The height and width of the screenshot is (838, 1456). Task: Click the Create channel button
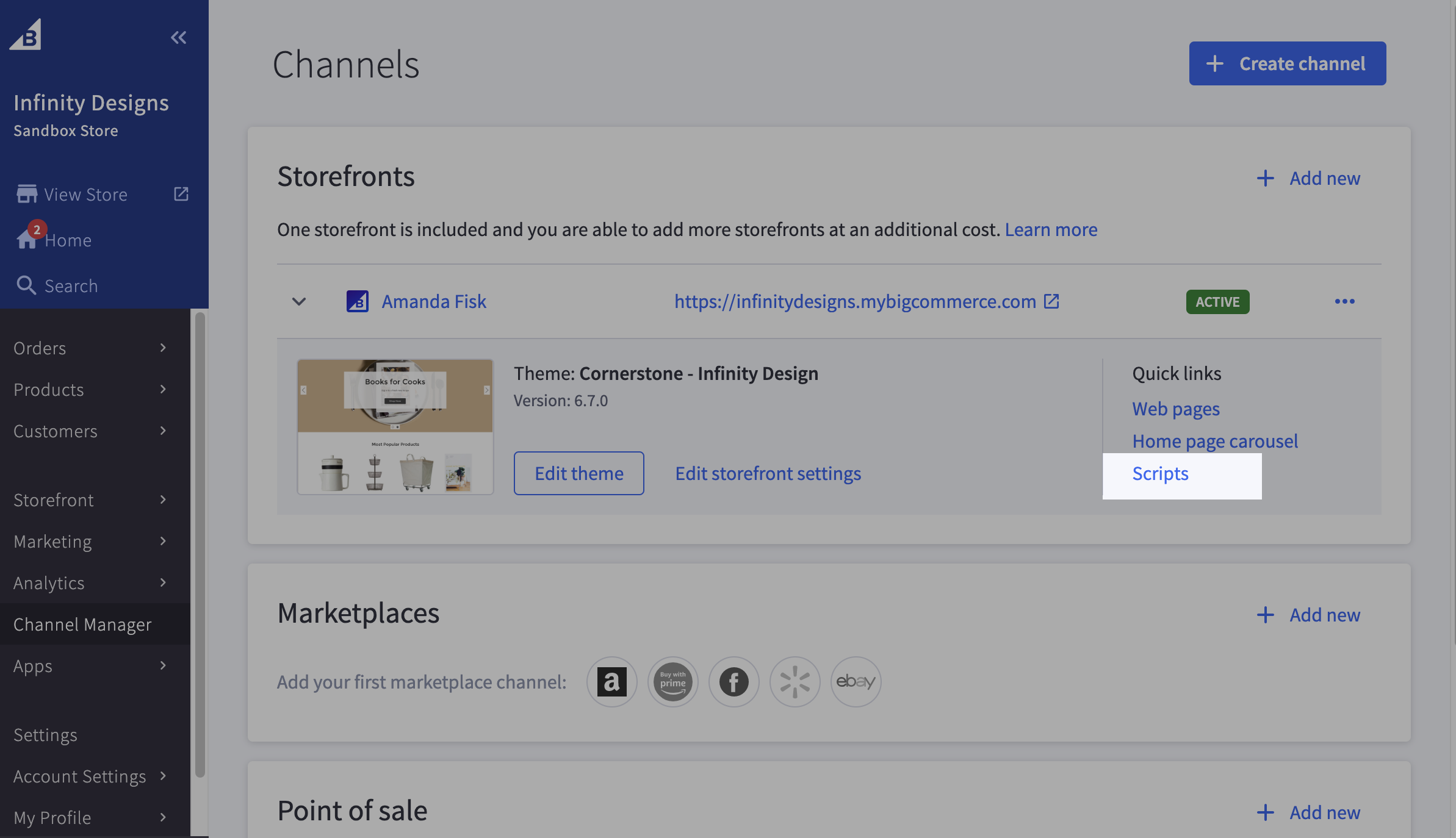tap(1287, 63)
